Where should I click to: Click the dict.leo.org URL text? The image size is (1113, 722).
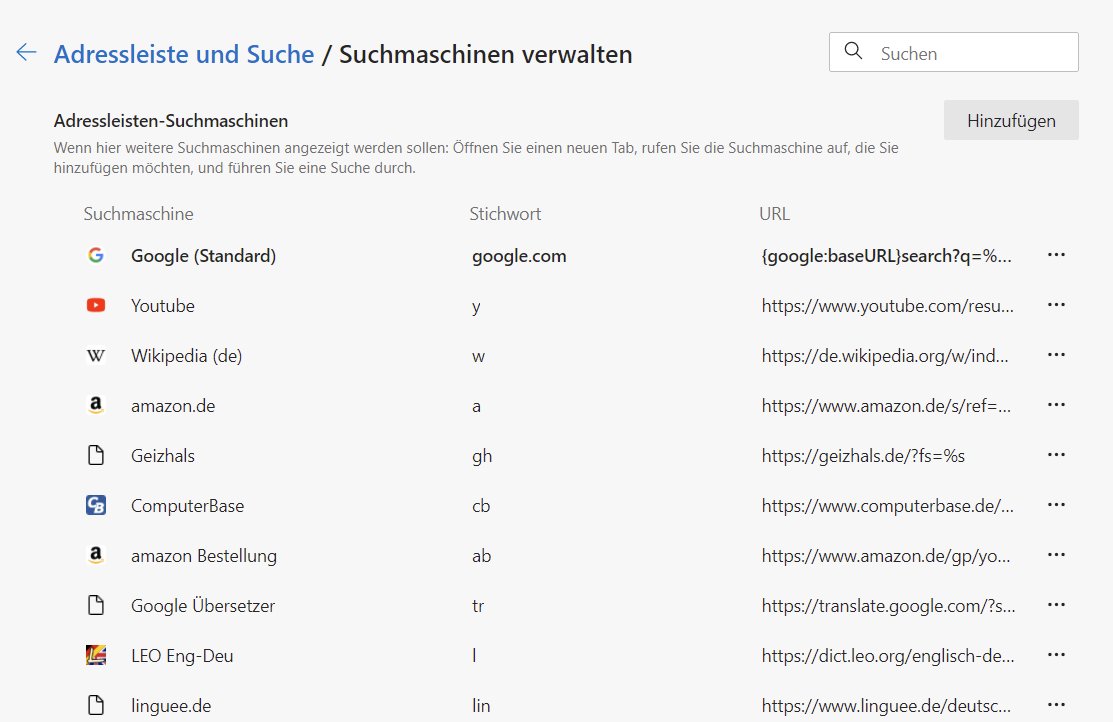[x=887, y=656]
